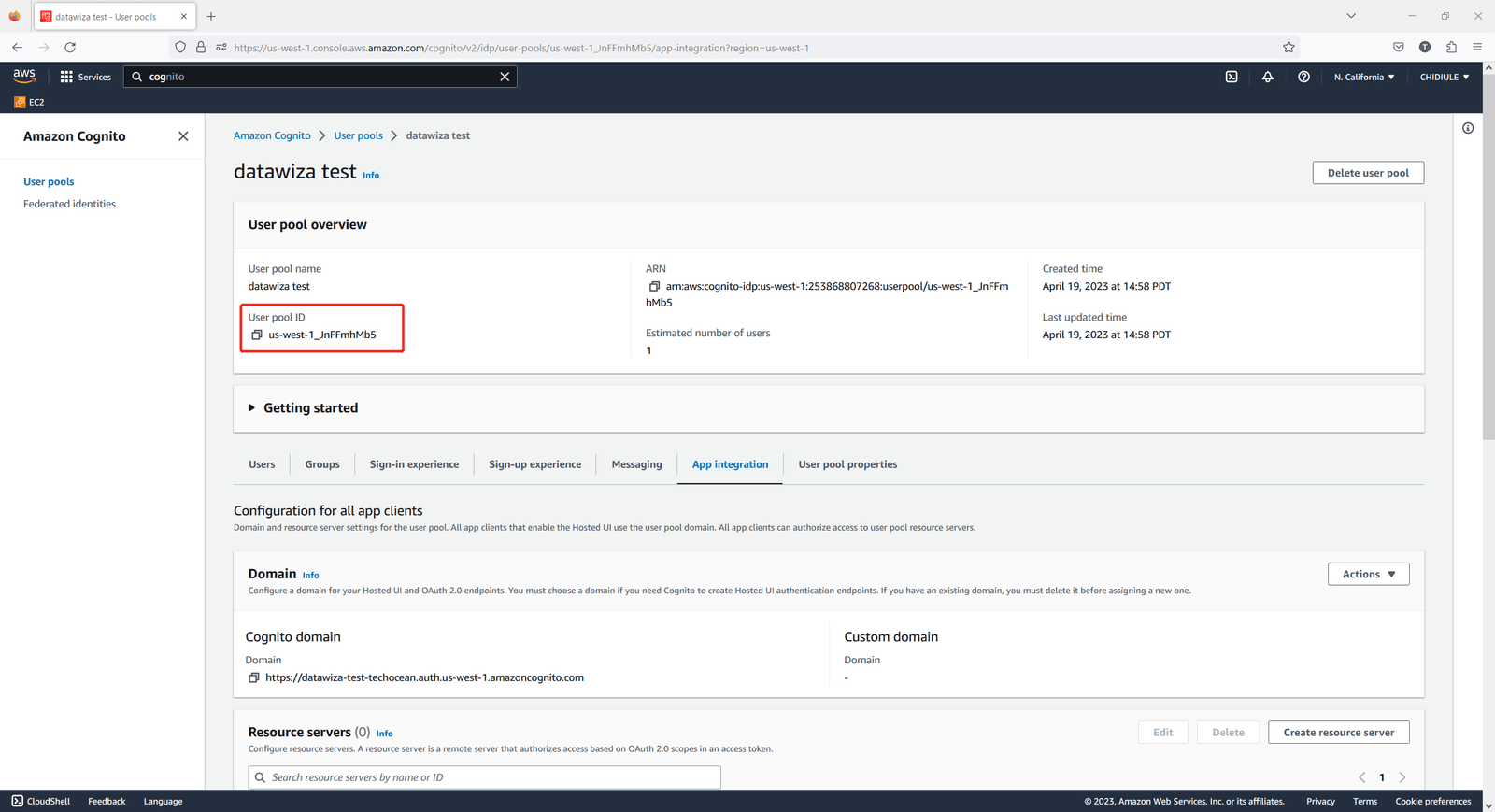Open the EC2 favorite shortcut
Viewport: 1495px width, 812px height.
pyautogui.click(x=29, y=102)
